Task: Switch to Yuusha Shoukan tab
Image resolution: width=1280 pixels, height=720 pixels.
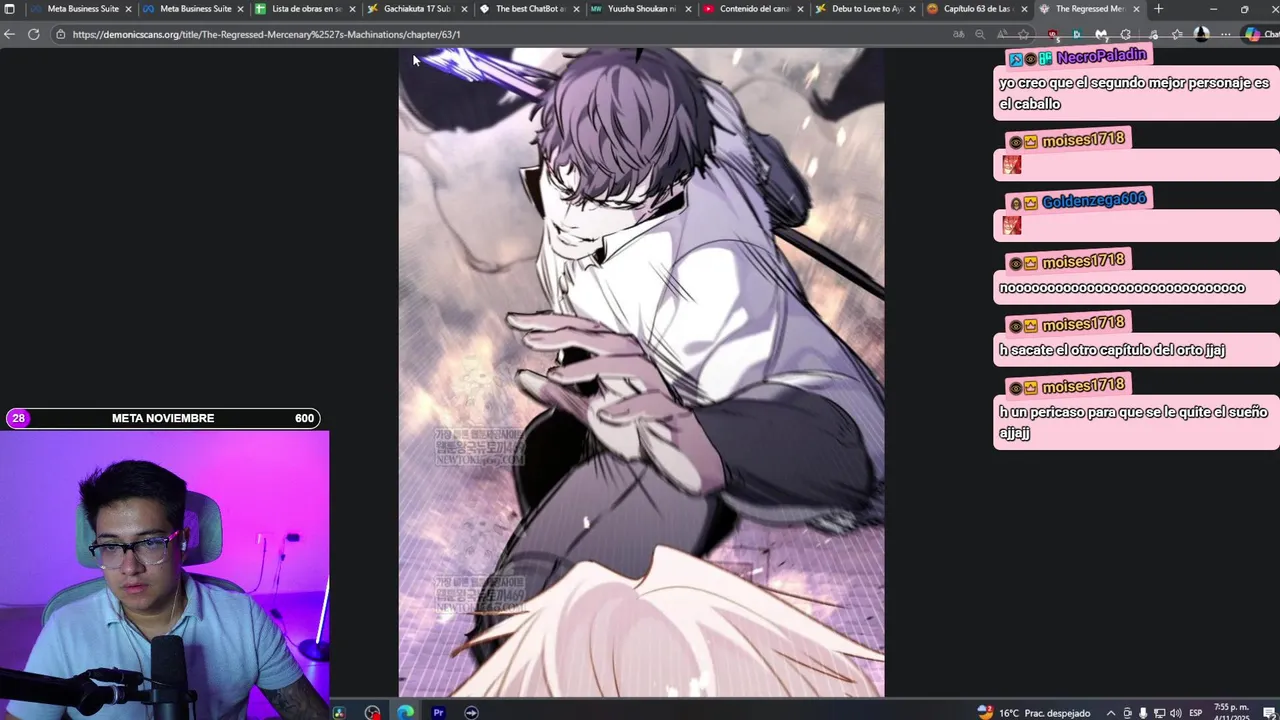Action: 640,9
